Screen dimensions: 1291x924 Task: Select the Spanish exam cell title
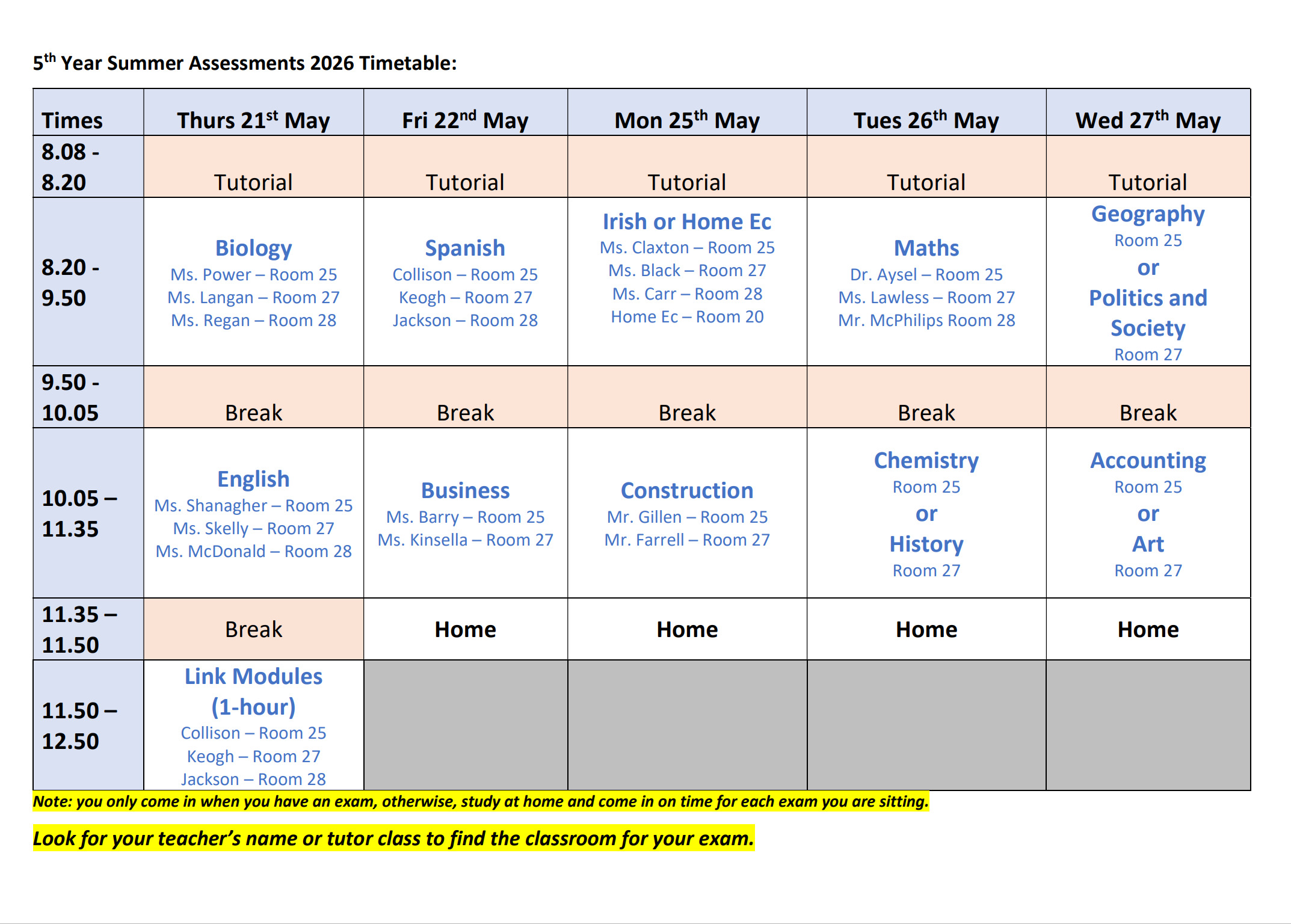(x=465, y=248)
